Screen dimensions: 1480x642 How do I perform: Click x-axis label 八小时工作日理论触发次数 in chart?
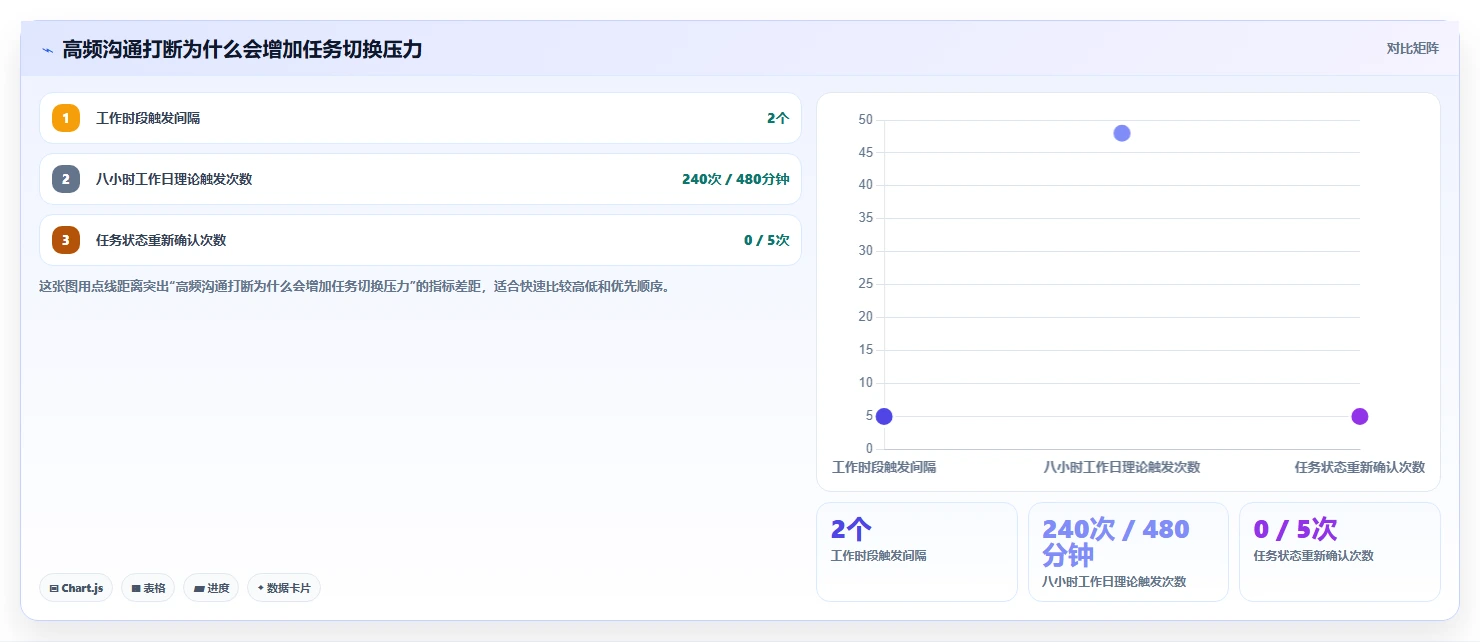coord(1122,467)
